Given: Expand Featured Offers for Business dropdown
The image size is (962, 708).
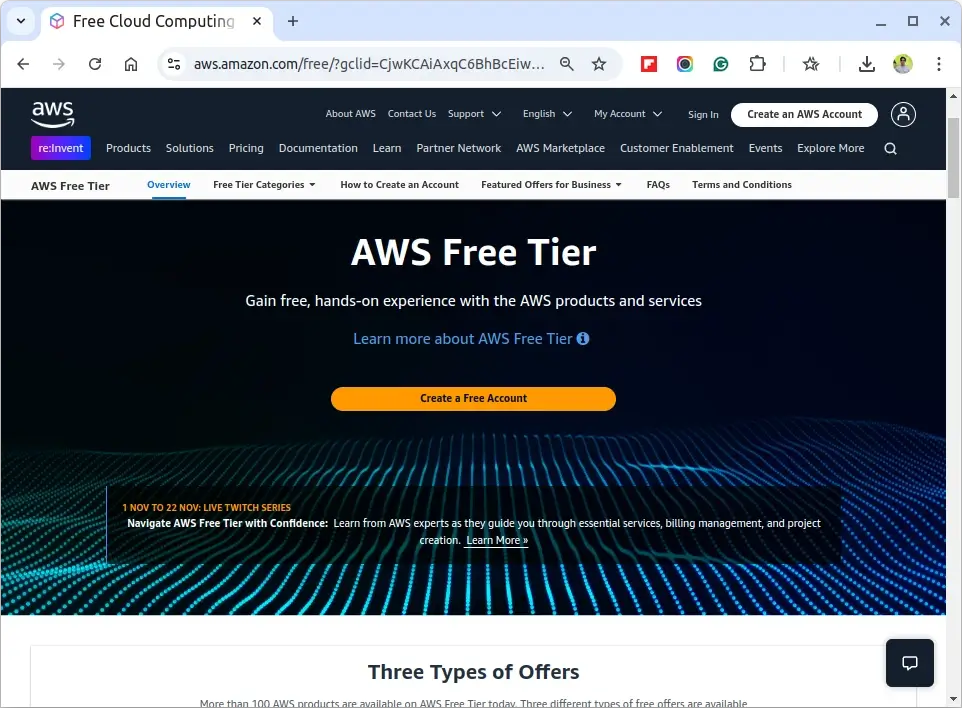Looking at the screenshot, I should point(551,185).
